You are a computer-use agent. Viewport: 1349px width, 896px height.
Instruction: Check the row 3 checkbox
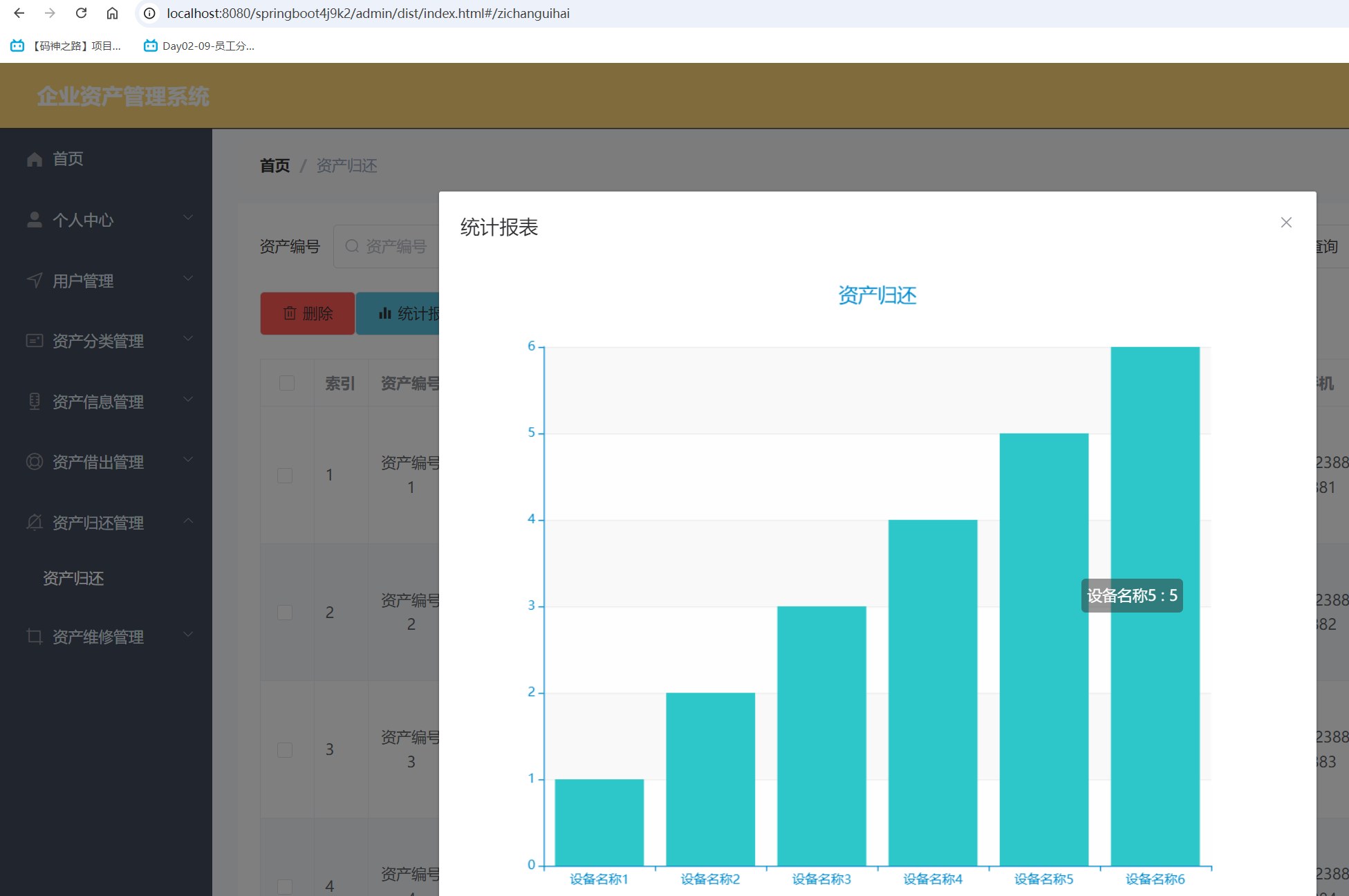(x=285, y=750)
